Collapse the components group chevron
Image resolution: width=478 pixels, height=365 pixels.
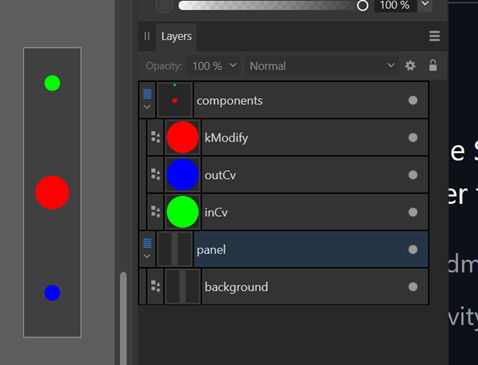(147, 107)
